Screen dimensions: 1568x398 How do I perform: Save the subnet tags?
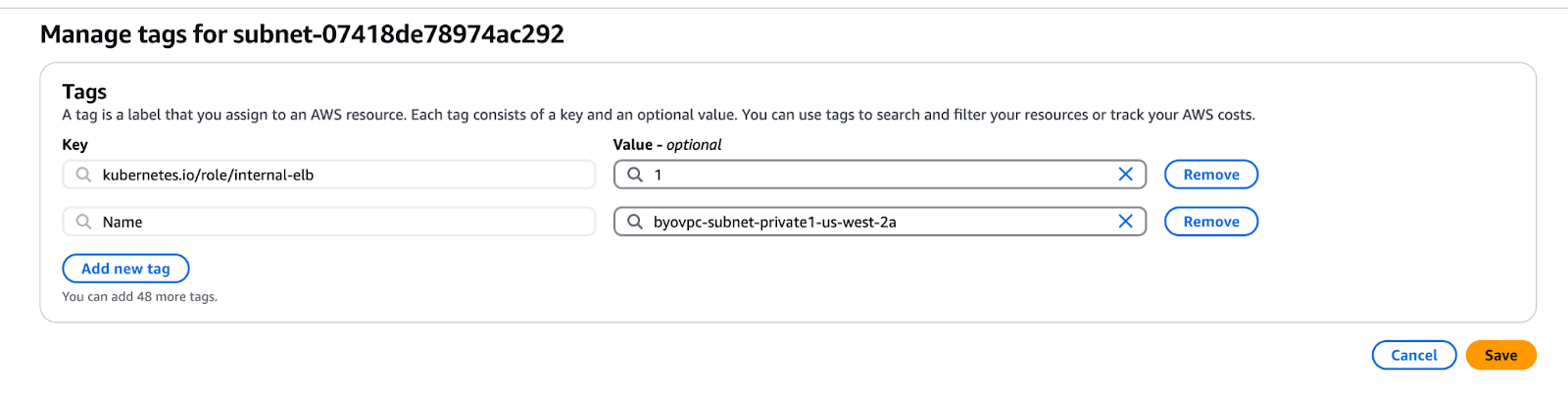pyautogui.click(x=1500, y=355)
